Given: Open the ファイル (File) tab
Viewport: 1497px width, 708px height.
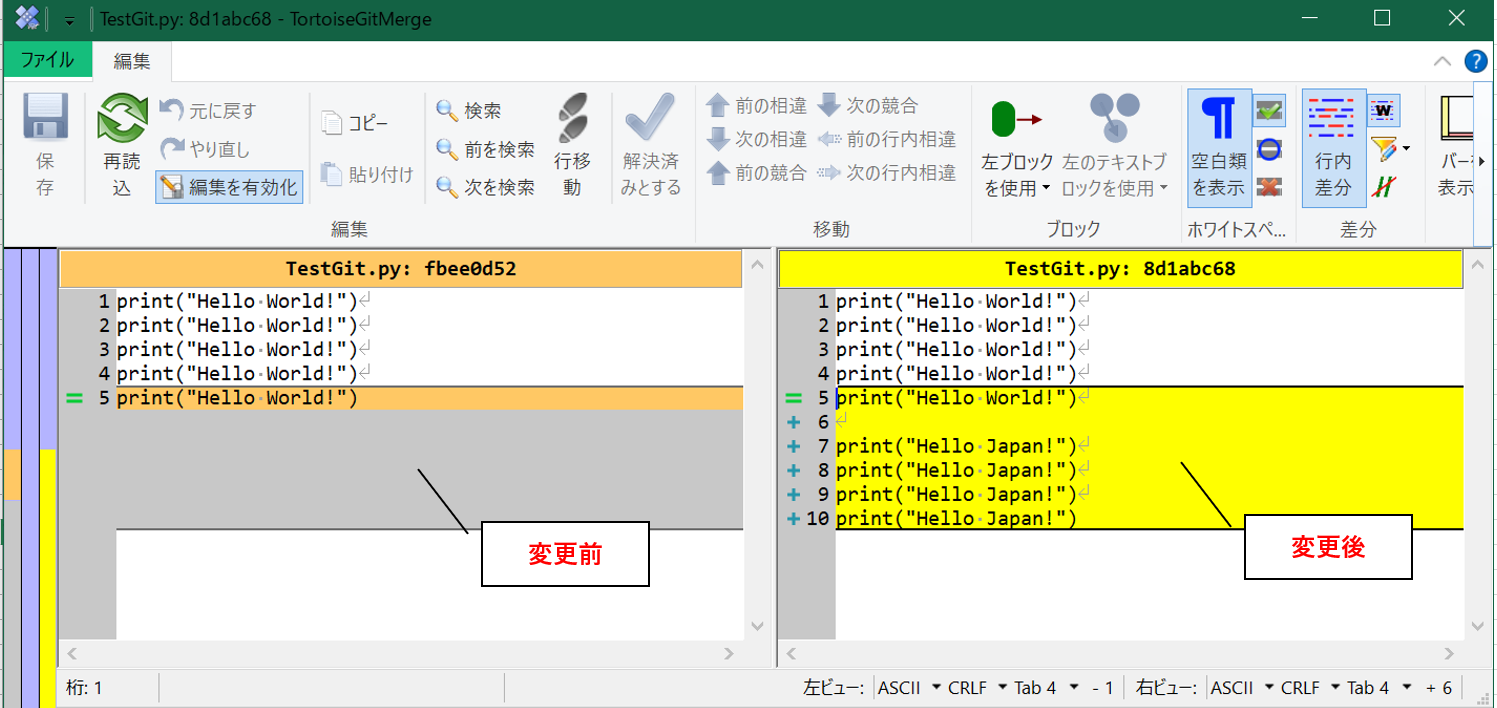Looking at the screenshot, I should [x=48, y=60].
